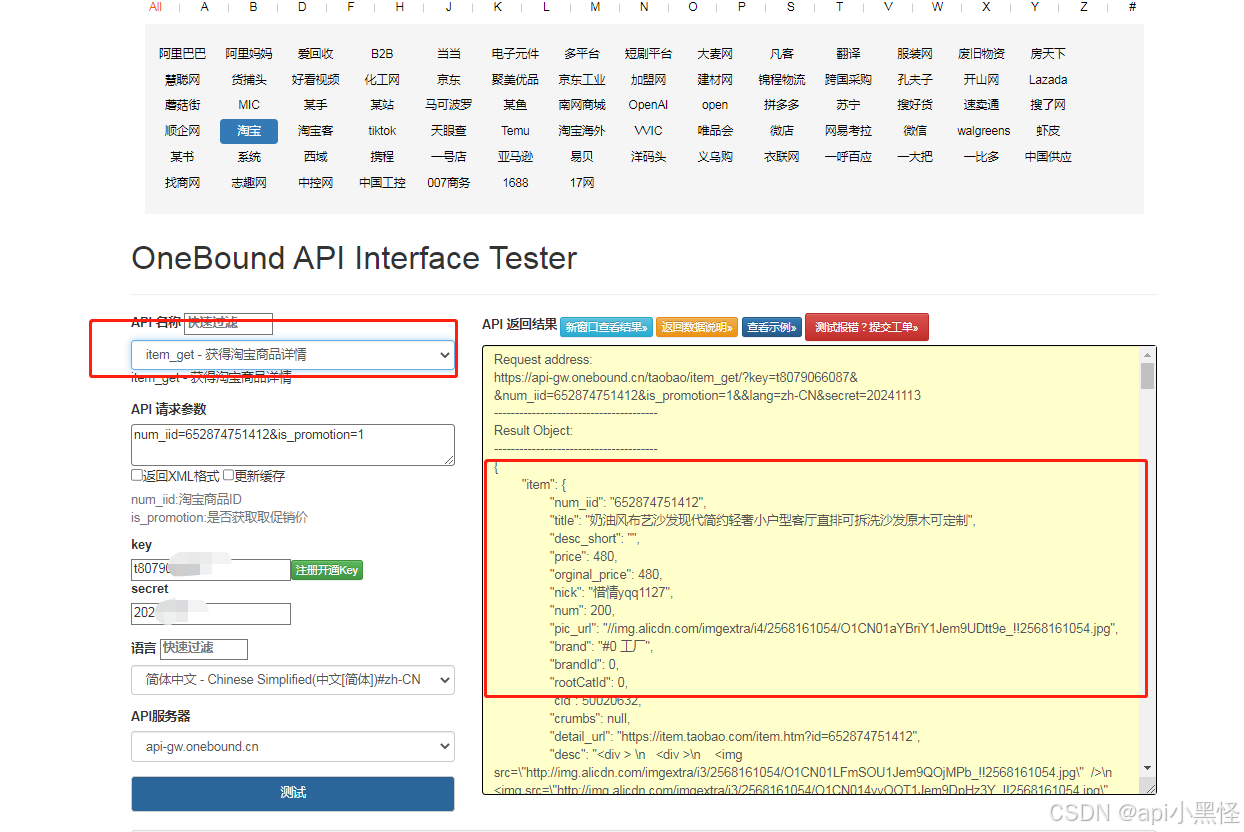Open the Temu platform link
This screenshot has width=1244, height=832.
[515, 131]
